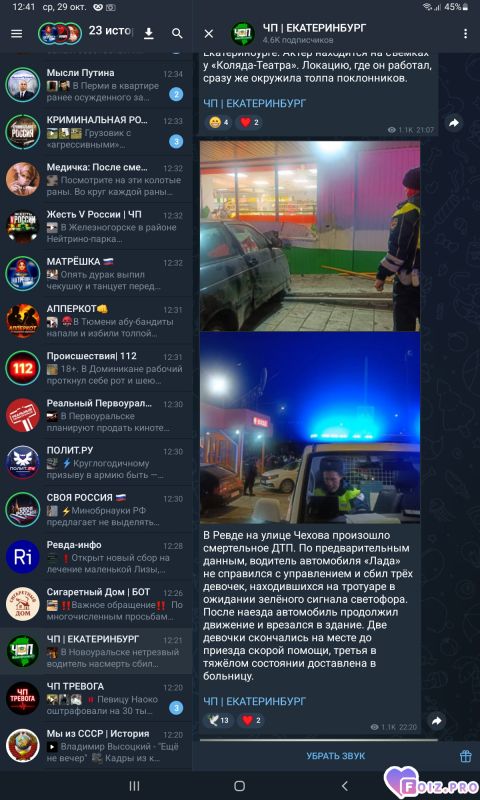Select the Ревда-инфо chat
480x800 pixels.
point(96,557)
